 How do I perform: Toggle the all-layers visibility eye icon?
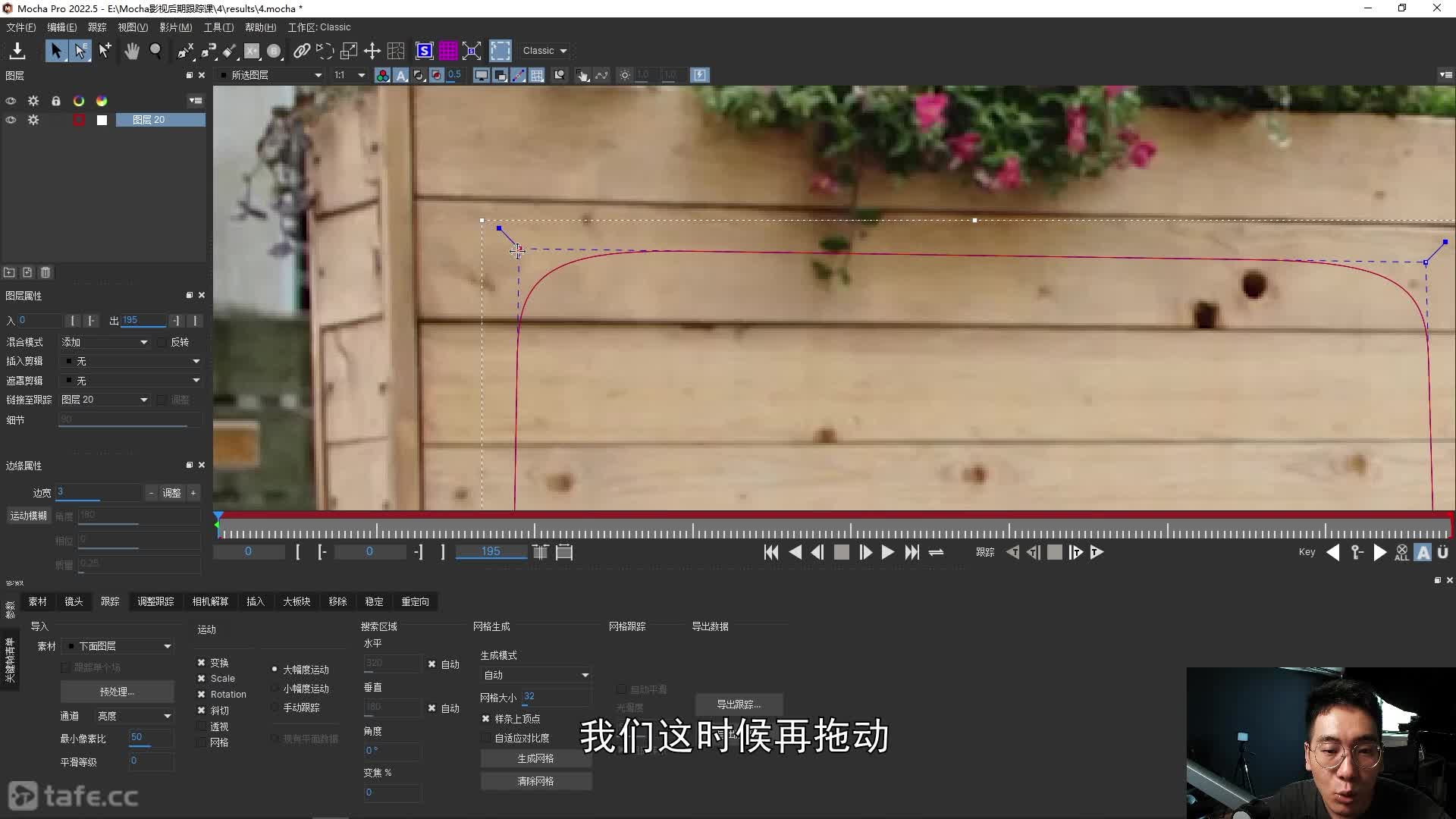pyautogui.click(x=11, y=101)
